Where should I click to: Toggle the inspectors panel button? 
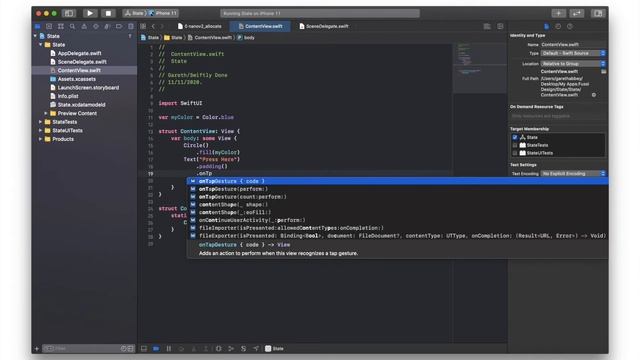(598, 13)
